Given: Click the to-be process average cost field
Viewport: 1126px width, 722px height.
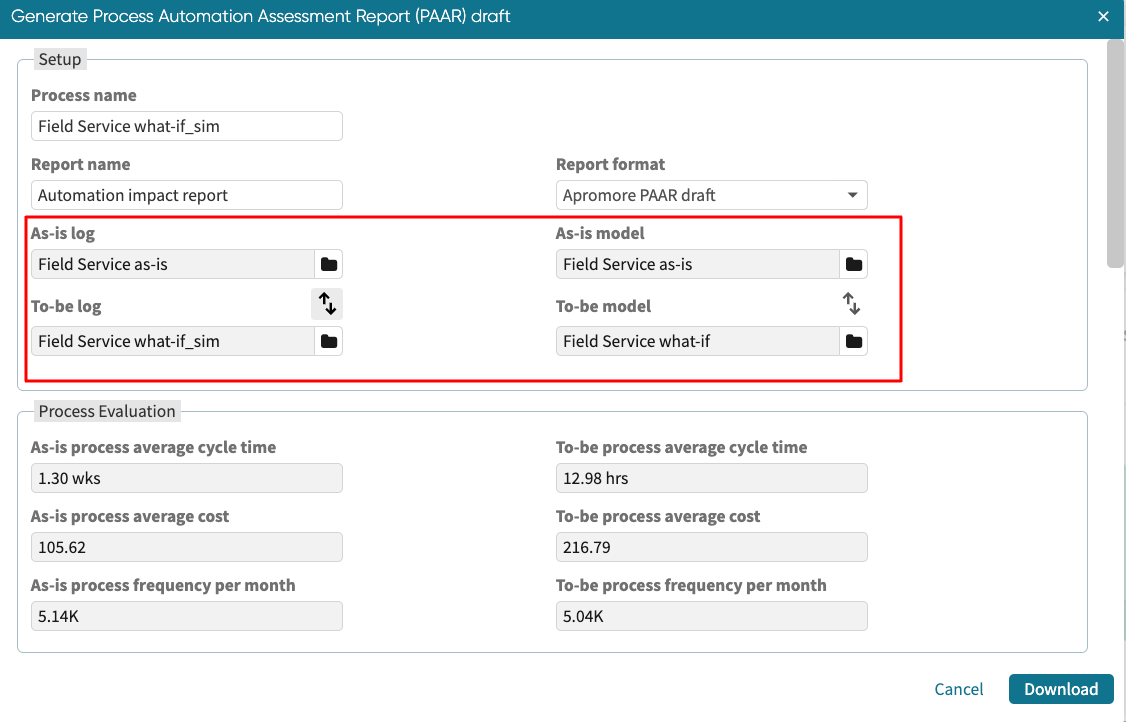Looking at the screenshot, I should click(x=711, y=547).
